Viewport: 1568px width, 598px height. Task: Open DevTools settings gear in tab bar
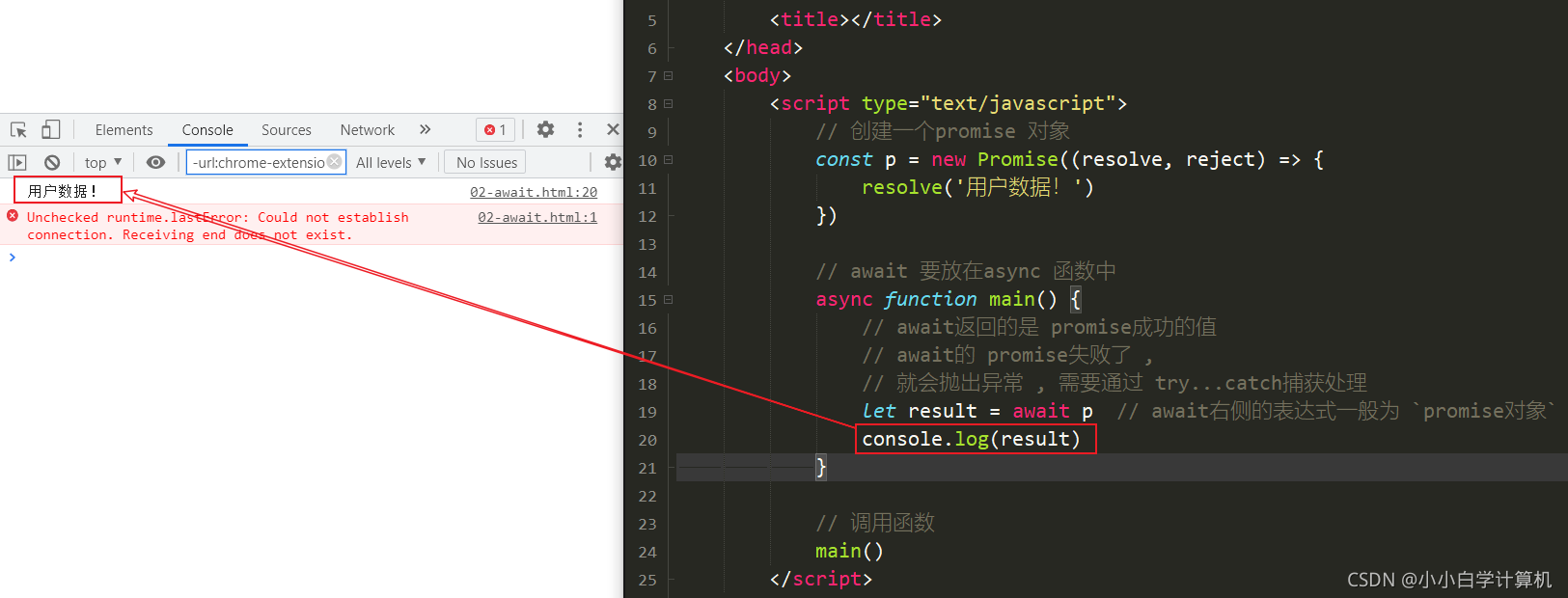(546, 129)
